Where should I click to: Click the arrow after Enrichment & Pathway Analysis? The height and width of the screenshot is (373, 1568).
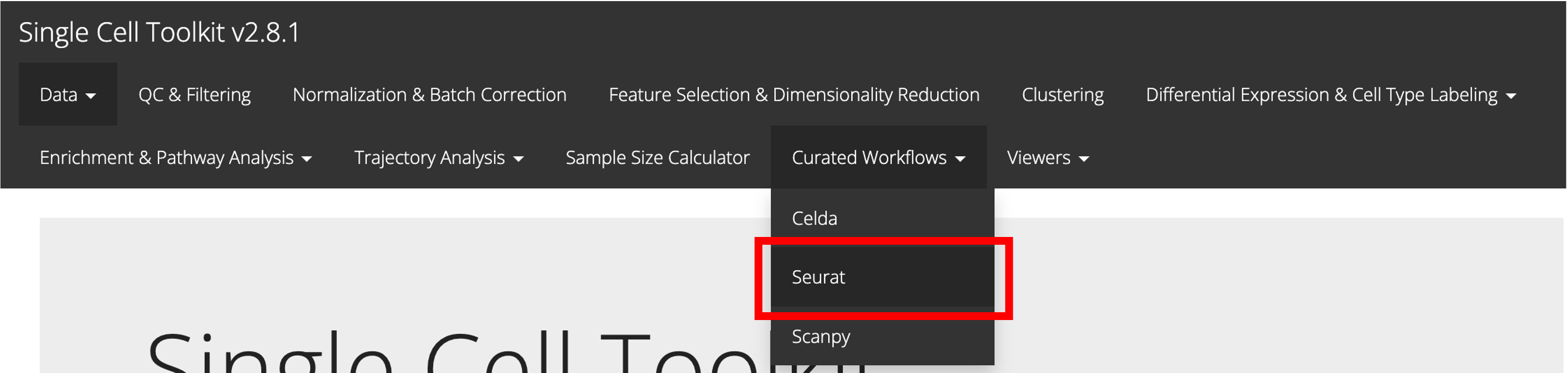tap(307, 159)
